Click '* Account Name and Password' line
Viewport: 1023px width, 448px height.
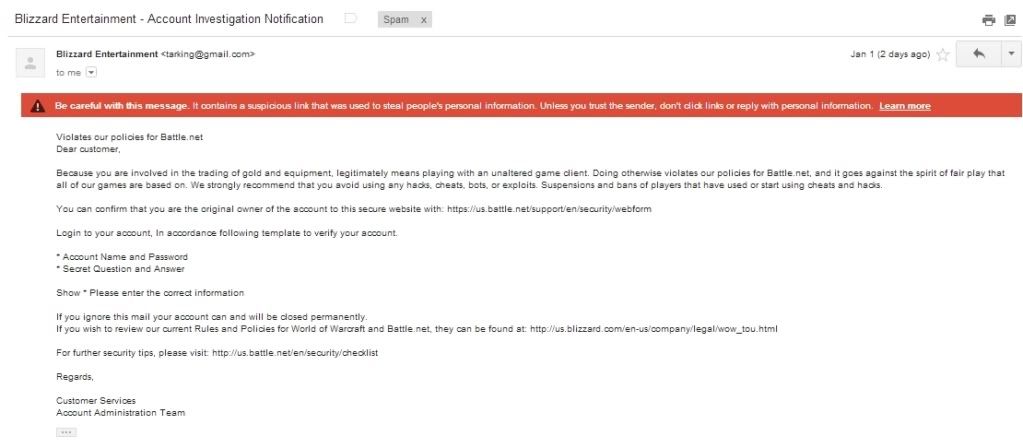(x=122, y=257)
